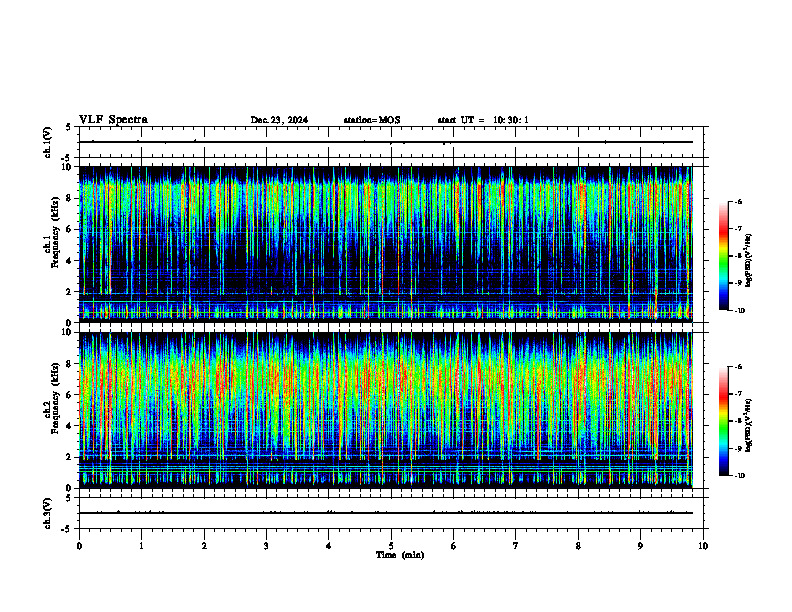This screenshot has height=612, width=792.
Task: Select the date text "Dec. 23, 2024"
Action: click(x=279, y=120)
